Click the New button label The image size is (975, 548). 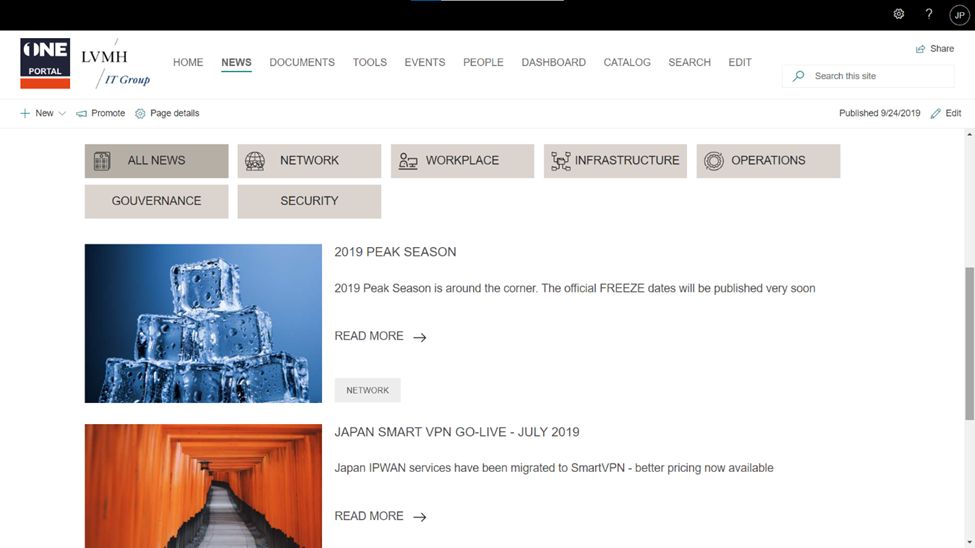(x=44, y=113)
